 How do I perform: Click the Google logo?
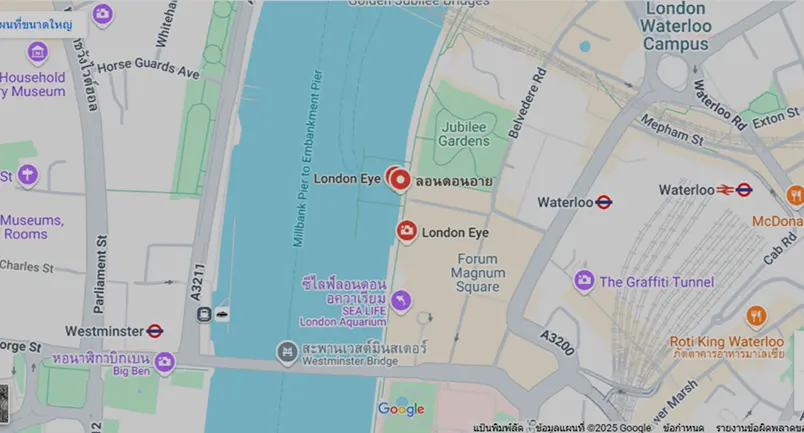[x=401, y=409]
